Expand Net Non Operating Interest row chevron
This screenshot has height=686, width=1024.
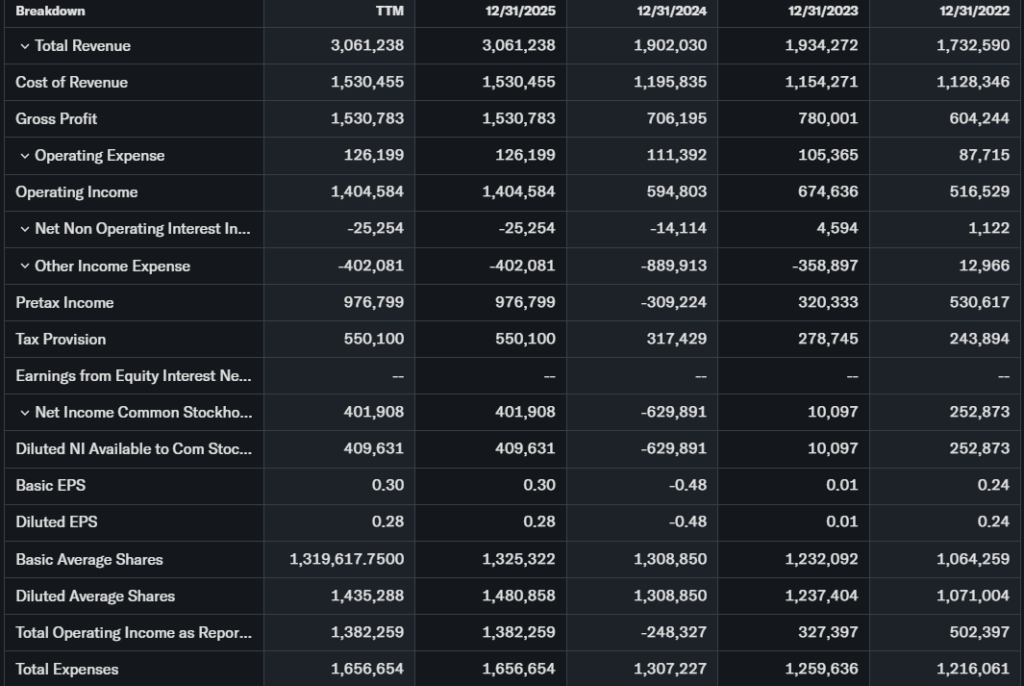point(24,229)
